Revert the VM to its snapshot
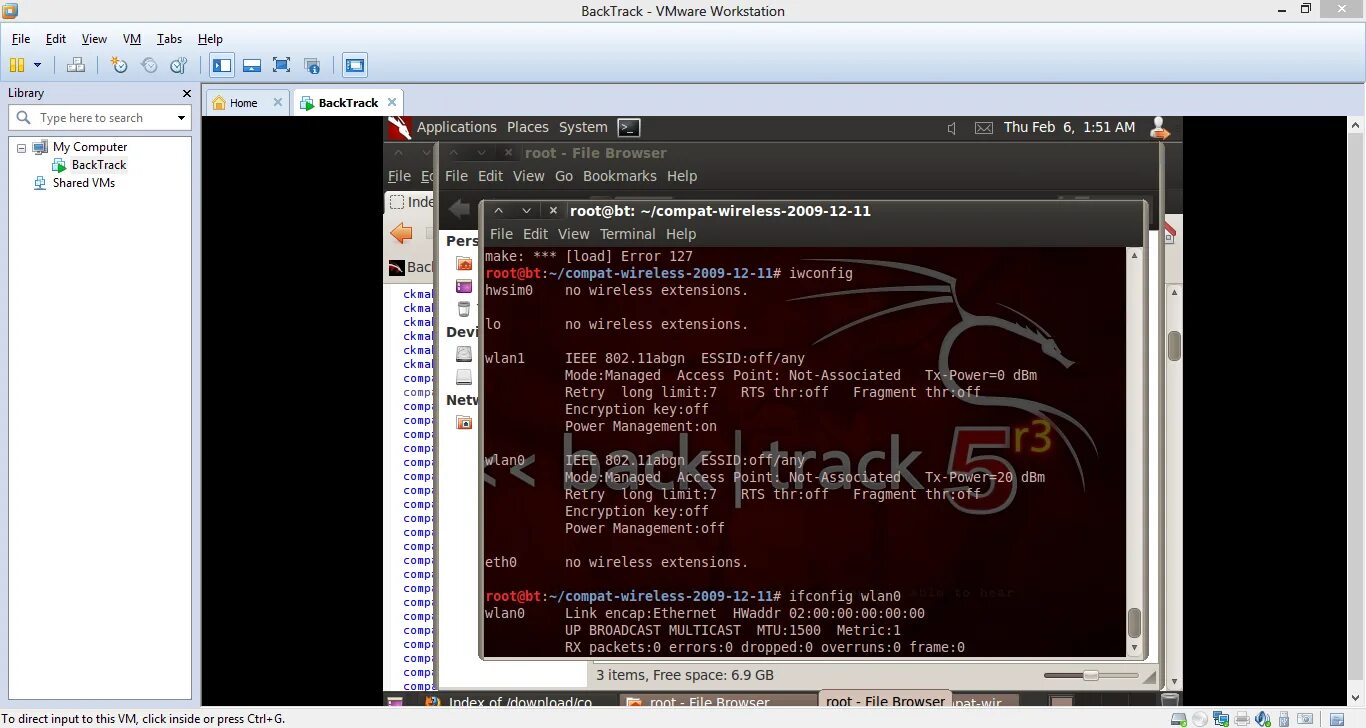Viewport: 1366px width, 728px height. pos(149,65)
